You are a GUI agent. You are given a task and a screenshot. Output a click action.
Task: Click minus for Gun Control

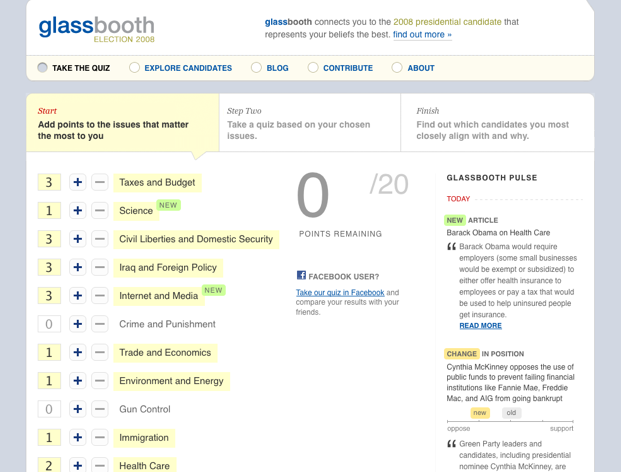pos(100,409)
